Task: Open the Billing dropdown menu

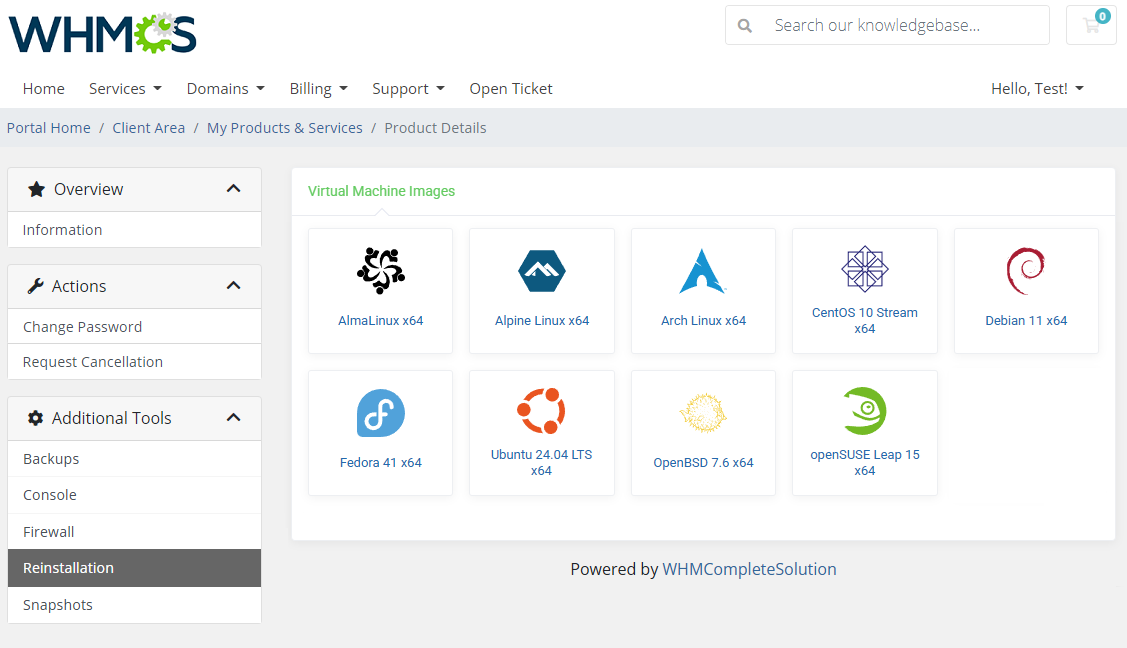Action: (318, 88)
